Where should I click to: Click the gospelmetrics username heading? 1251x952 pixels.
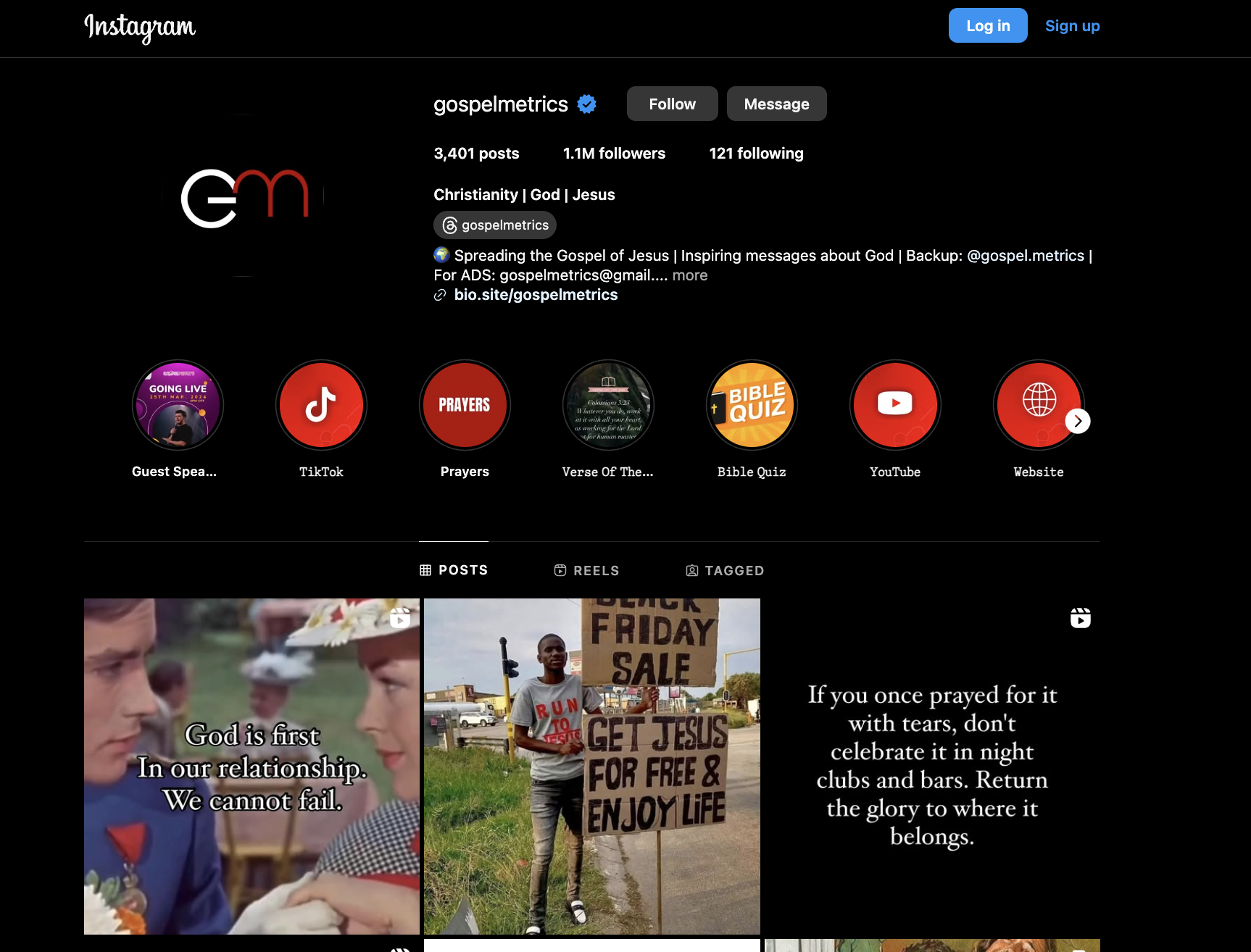click(501, 104)
